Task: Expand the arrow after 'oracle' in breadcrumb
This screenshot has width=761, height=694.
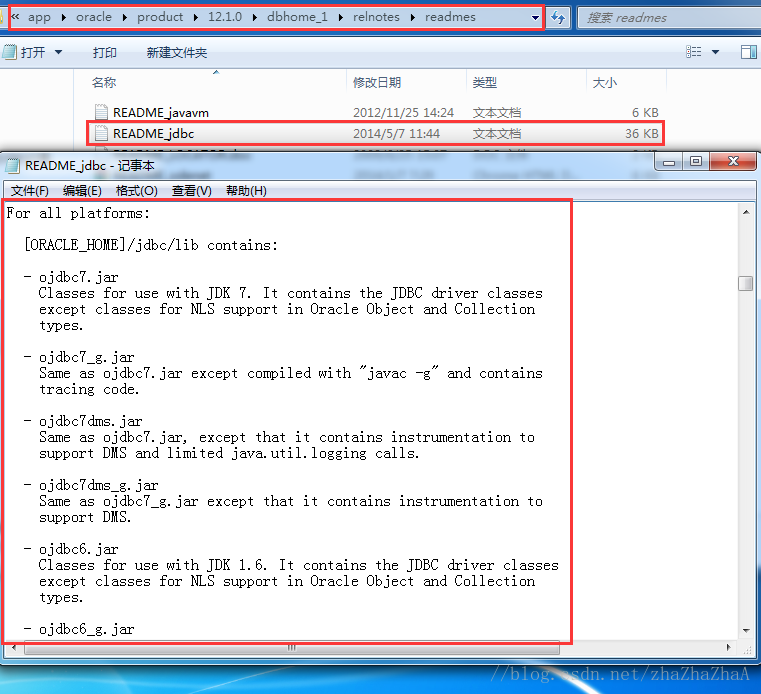Action: tap(125, 17)
